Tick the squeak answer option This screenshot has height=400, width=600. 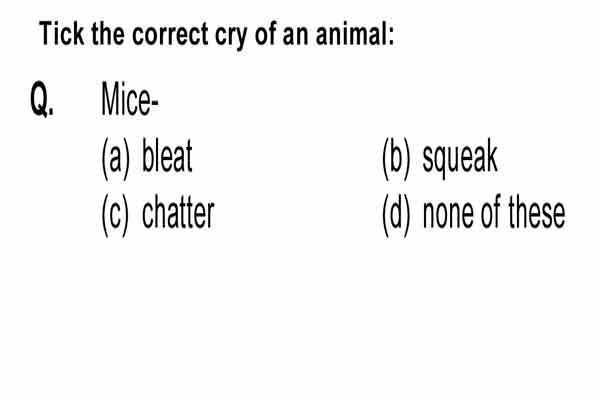[x=440, y=158]
